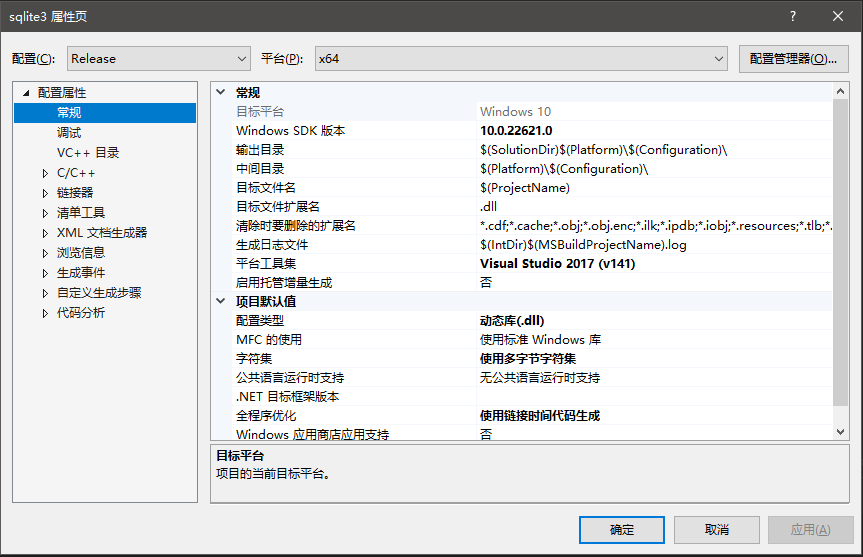
Task: Expand the 链接器 tree node
Action: pos(45,193)
